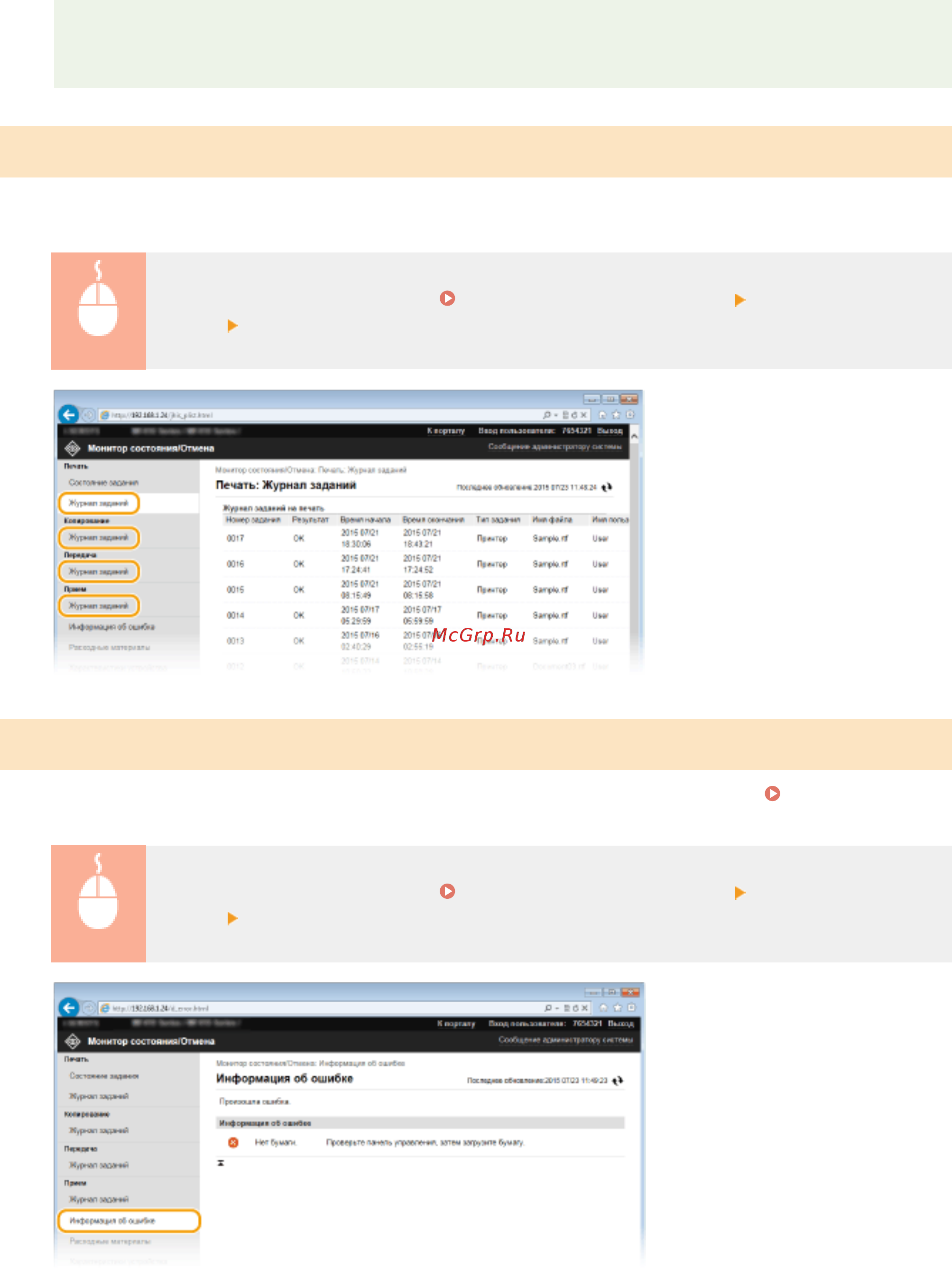The height and width of the screenshot is (1269, 952).
Task: Click the 'Время окончания' column header
Action: [433, 519]
